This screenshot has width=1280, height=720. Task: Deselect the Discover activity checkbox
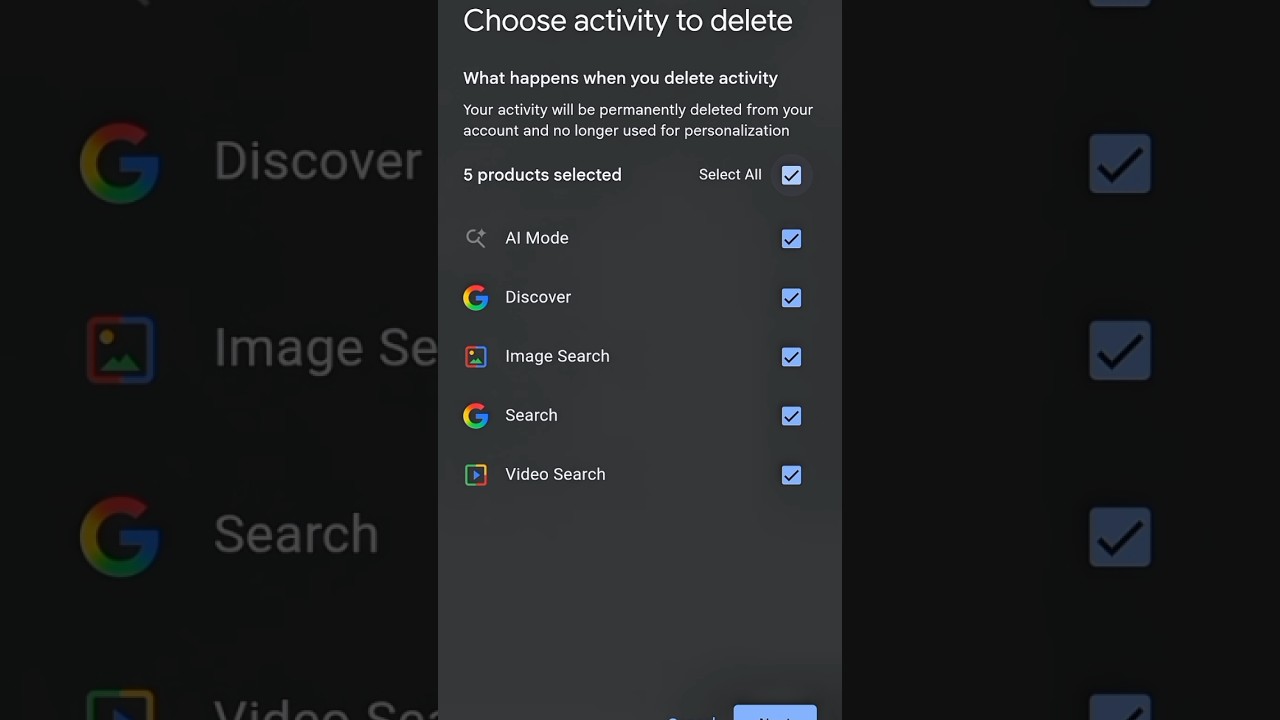(x=791, y=297)
